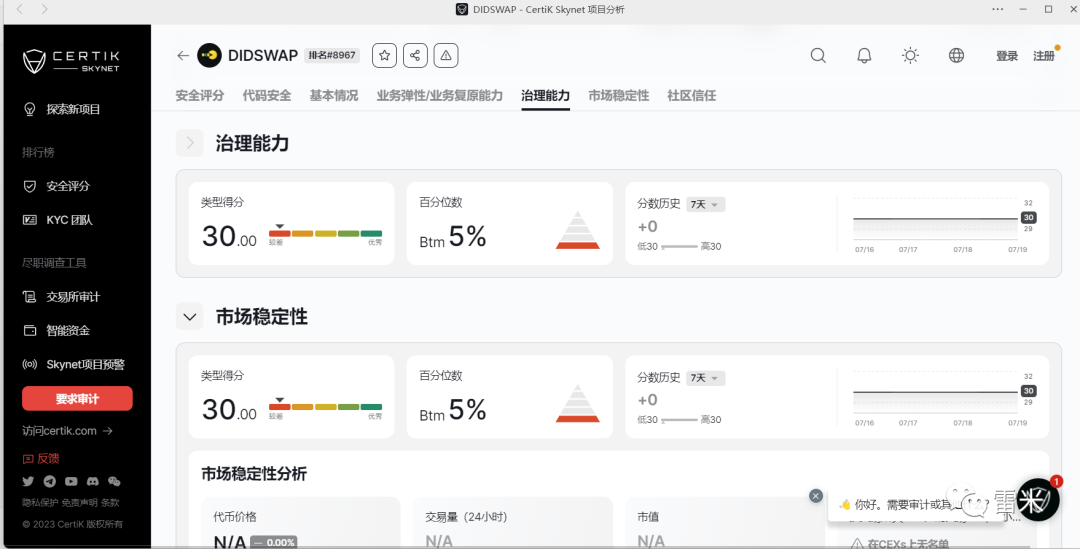Click the 排名#8967 rank badge
The width and height of the screenshot is (1080, 549).
(332, 55)
